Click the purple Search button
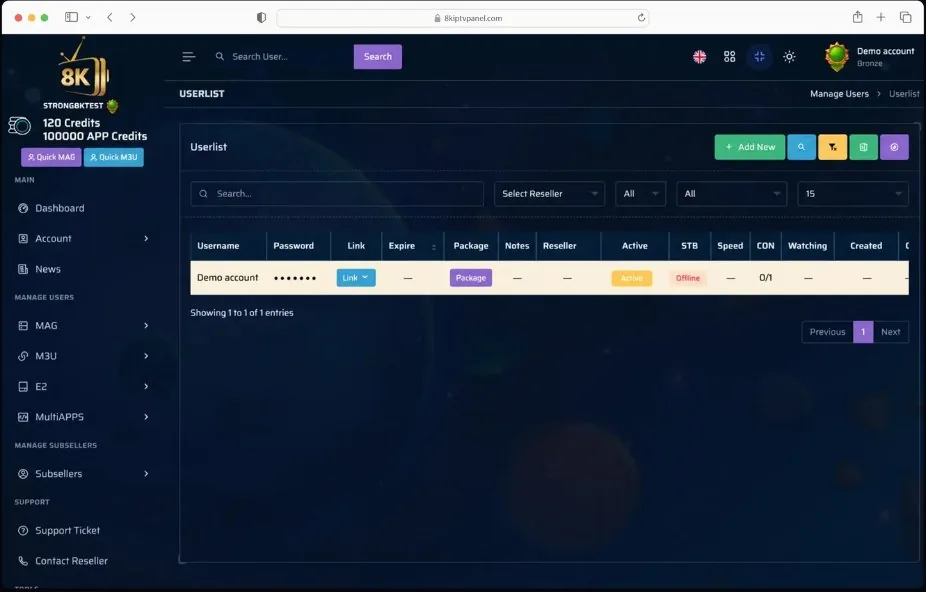This screenshot has height=592, width=926. point(378,57)
